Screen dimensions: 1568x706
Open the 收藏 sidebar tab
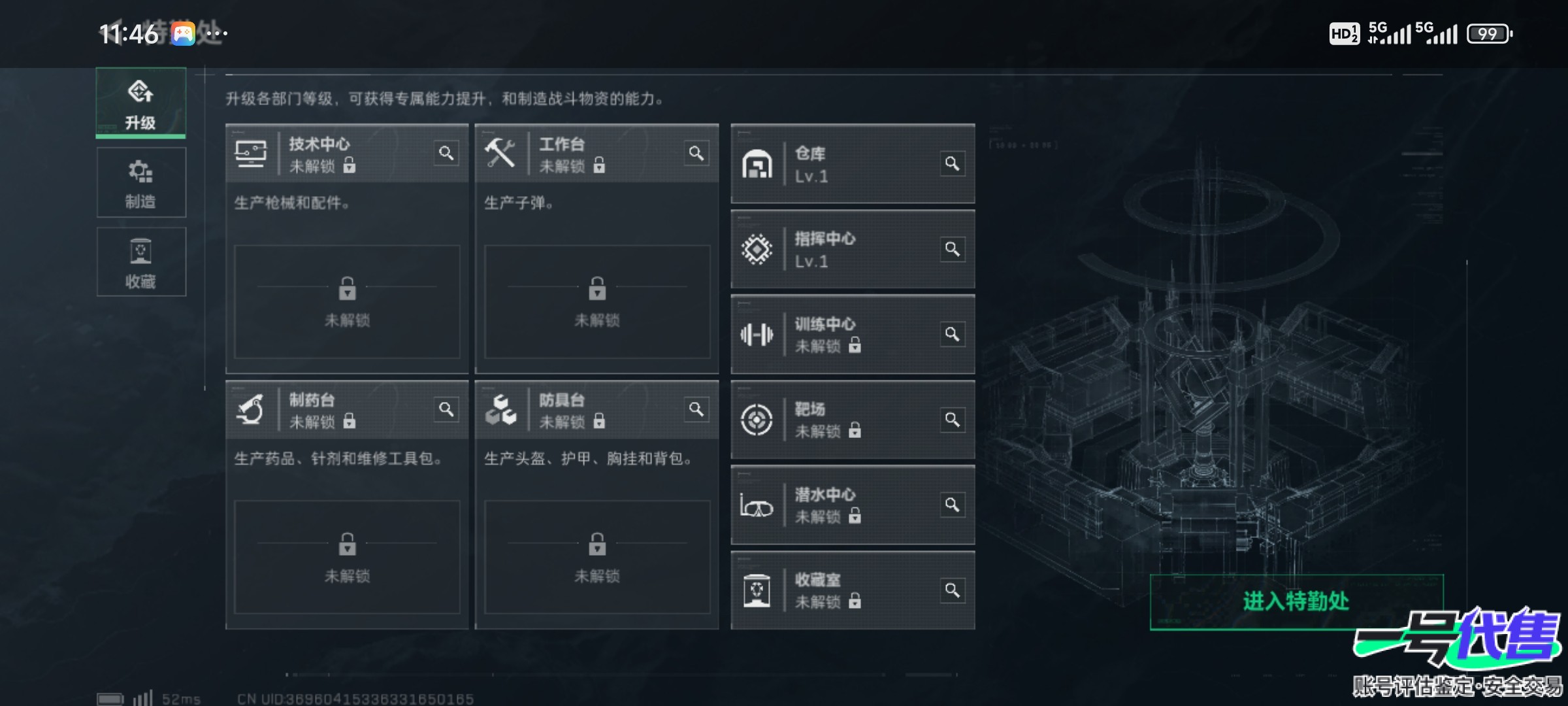[x=140, y=262]
